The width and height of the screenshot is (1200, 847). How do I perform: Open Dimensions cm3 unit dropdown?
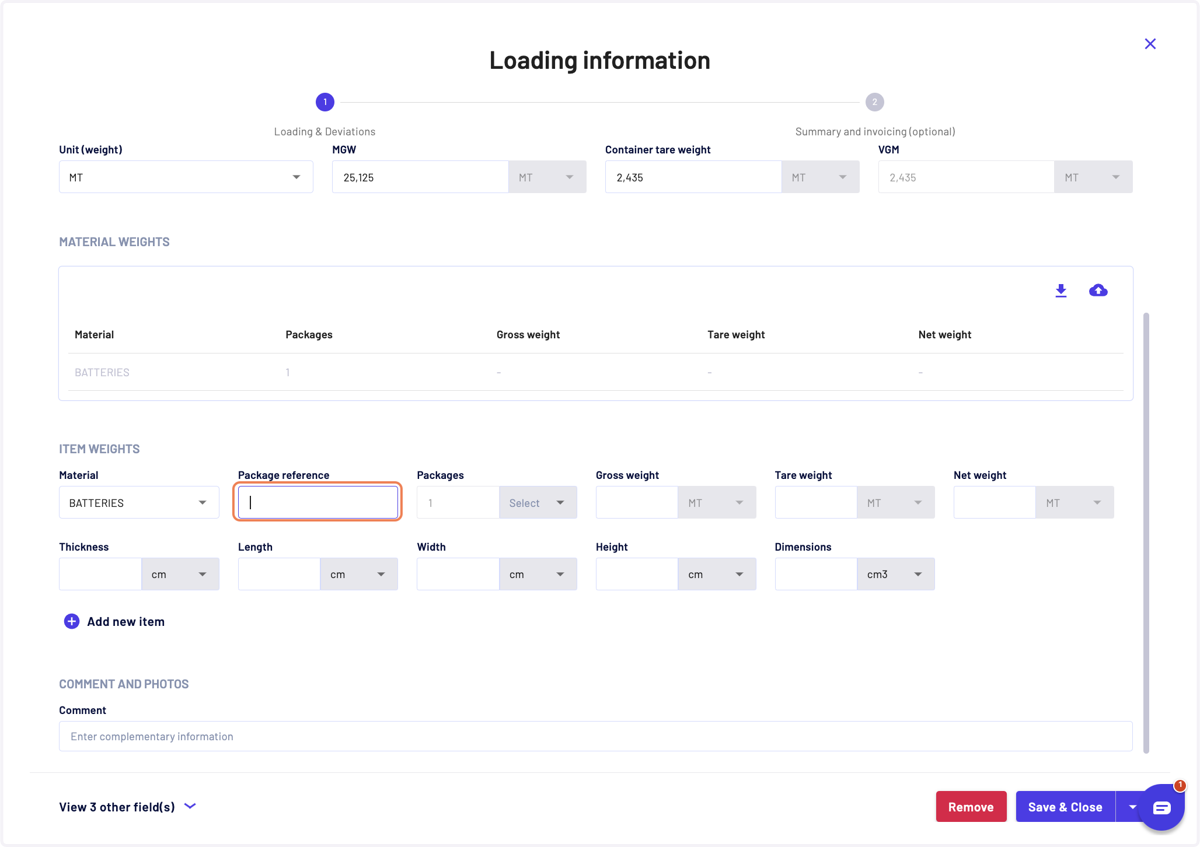[896, 574]
